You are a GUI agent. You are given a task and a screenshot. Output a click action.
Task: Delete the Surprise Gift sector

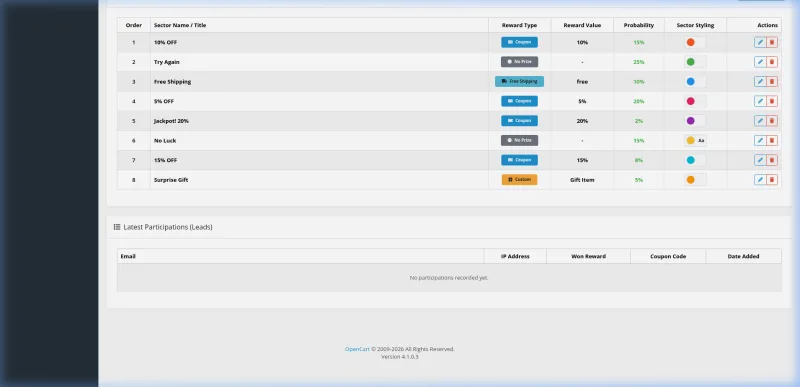[x=772, y=179]
